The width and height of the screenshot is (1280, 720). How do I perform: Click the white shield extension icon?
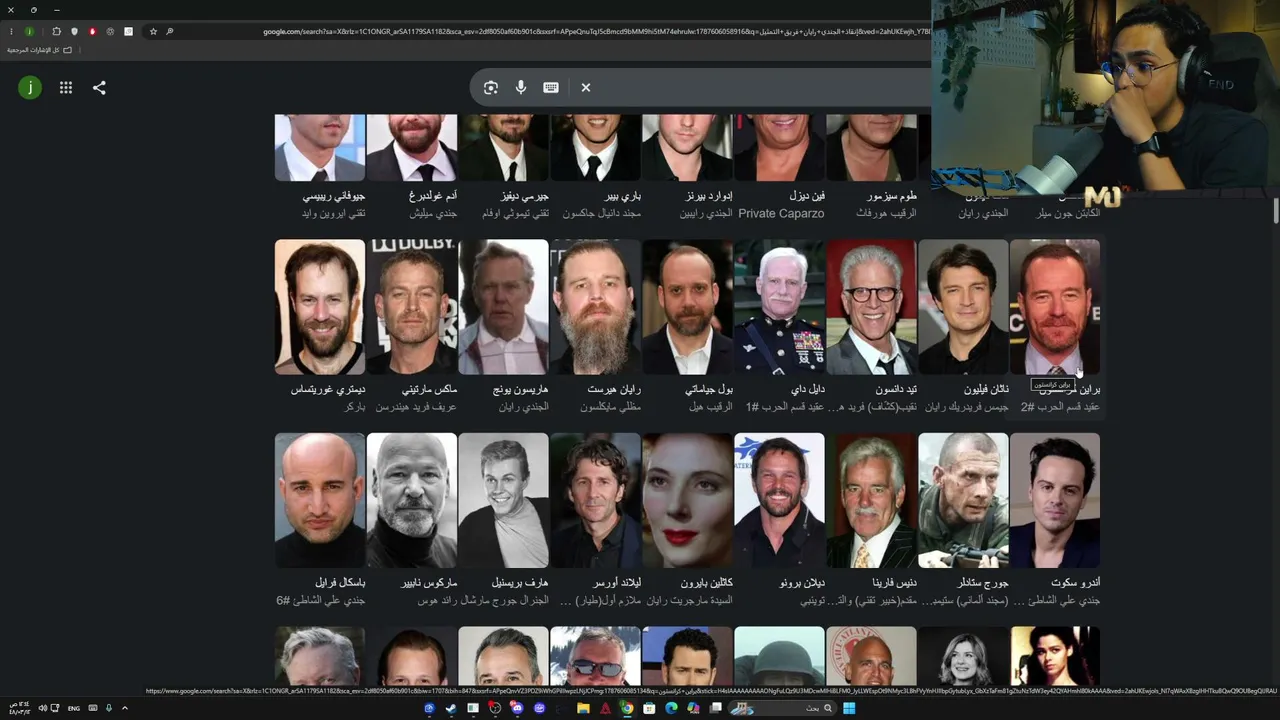coord(74,32)
